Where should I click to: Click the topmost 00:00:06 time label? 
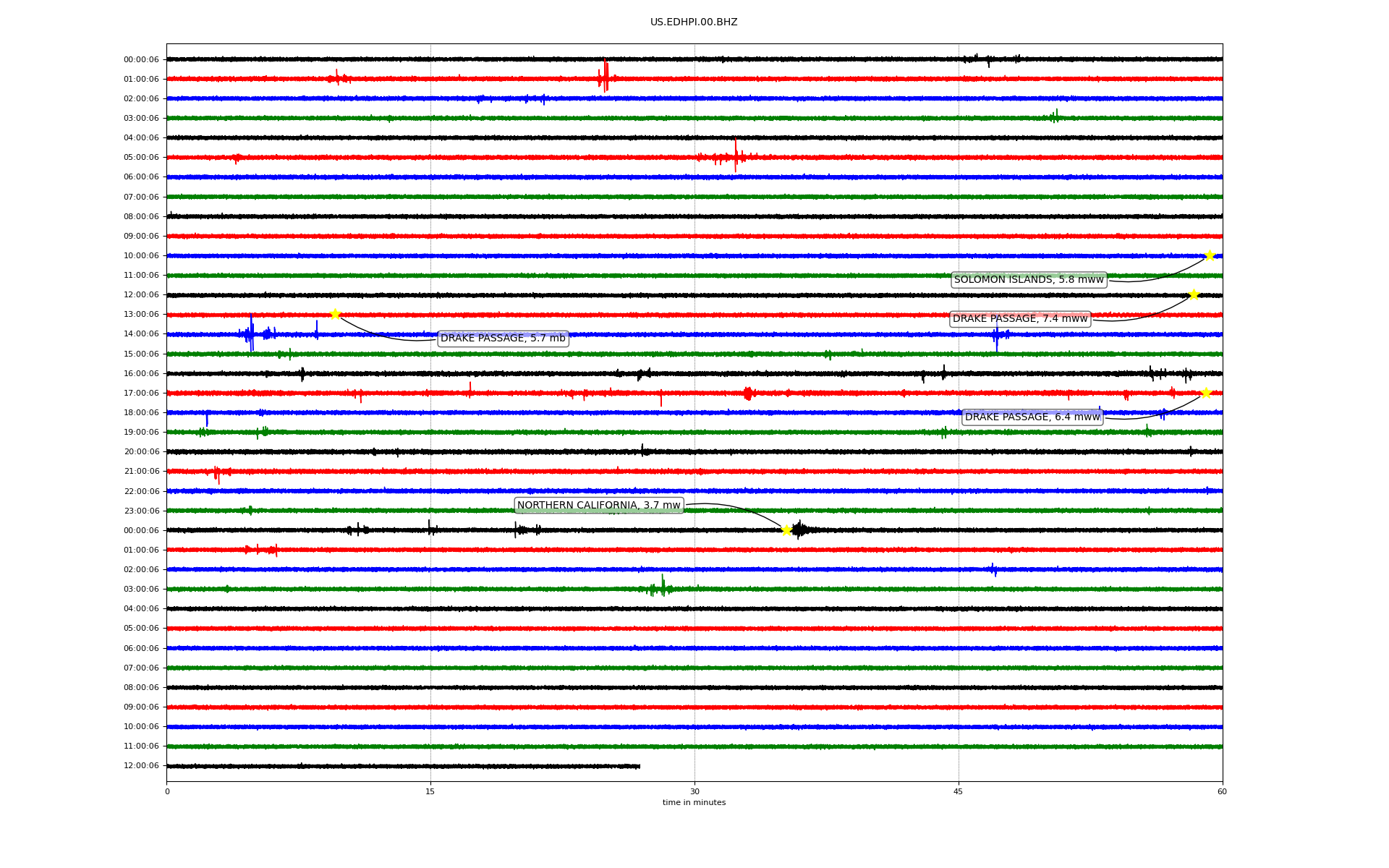pos(141,60)
